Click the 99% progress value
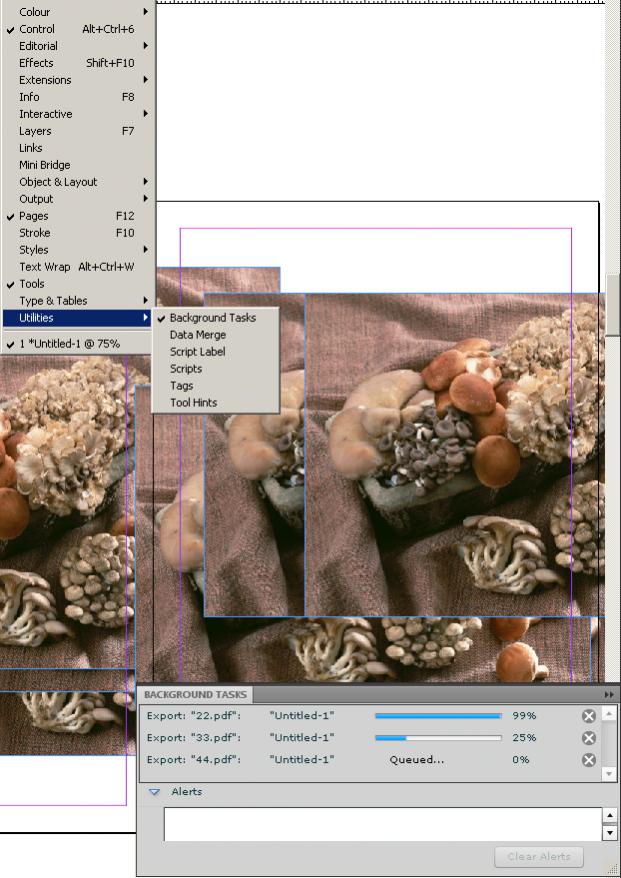This screenshot has height=878, width=621. click(x=524, y=716)
